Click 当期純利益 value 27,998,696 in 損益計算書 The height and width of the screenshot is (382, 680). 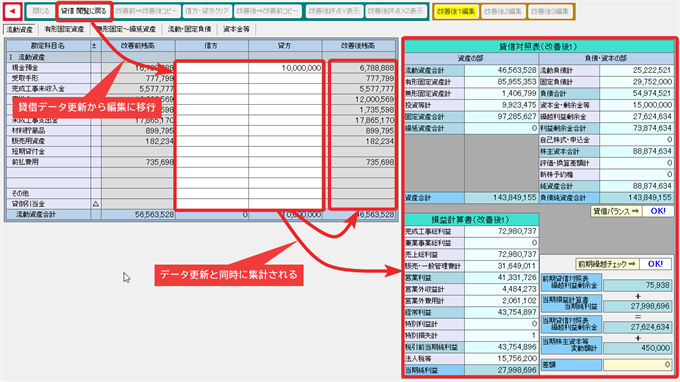click(501, 370)
